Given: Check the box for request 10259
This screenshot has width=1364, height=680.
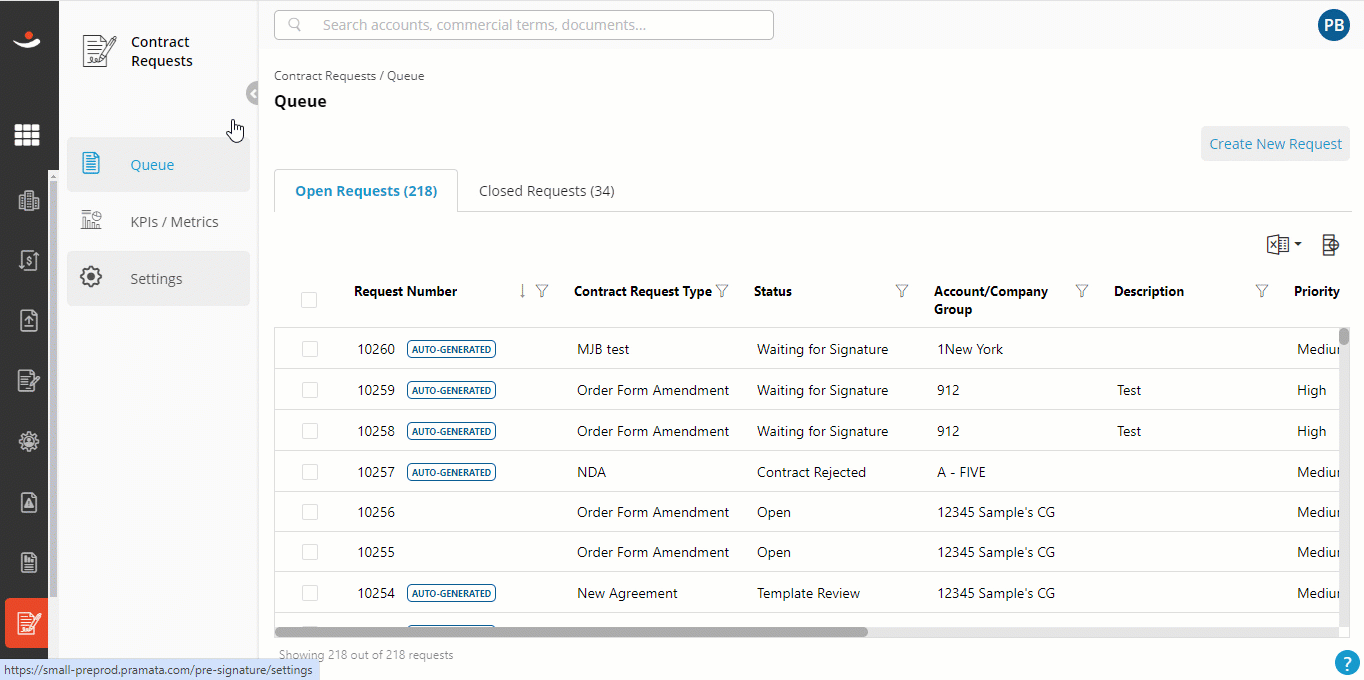Looking at the screenshot, I should (x=310, y=390).
